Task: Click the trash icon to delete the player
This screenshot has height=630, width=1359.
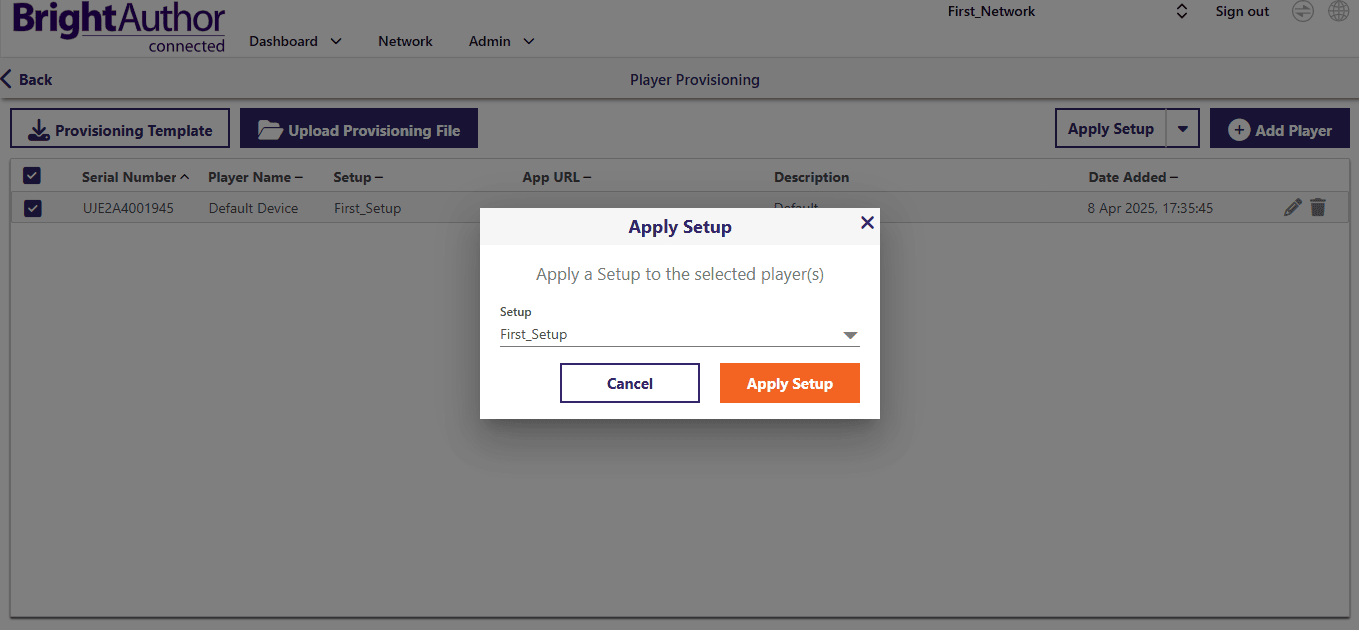Action: tap(1318, 206)
